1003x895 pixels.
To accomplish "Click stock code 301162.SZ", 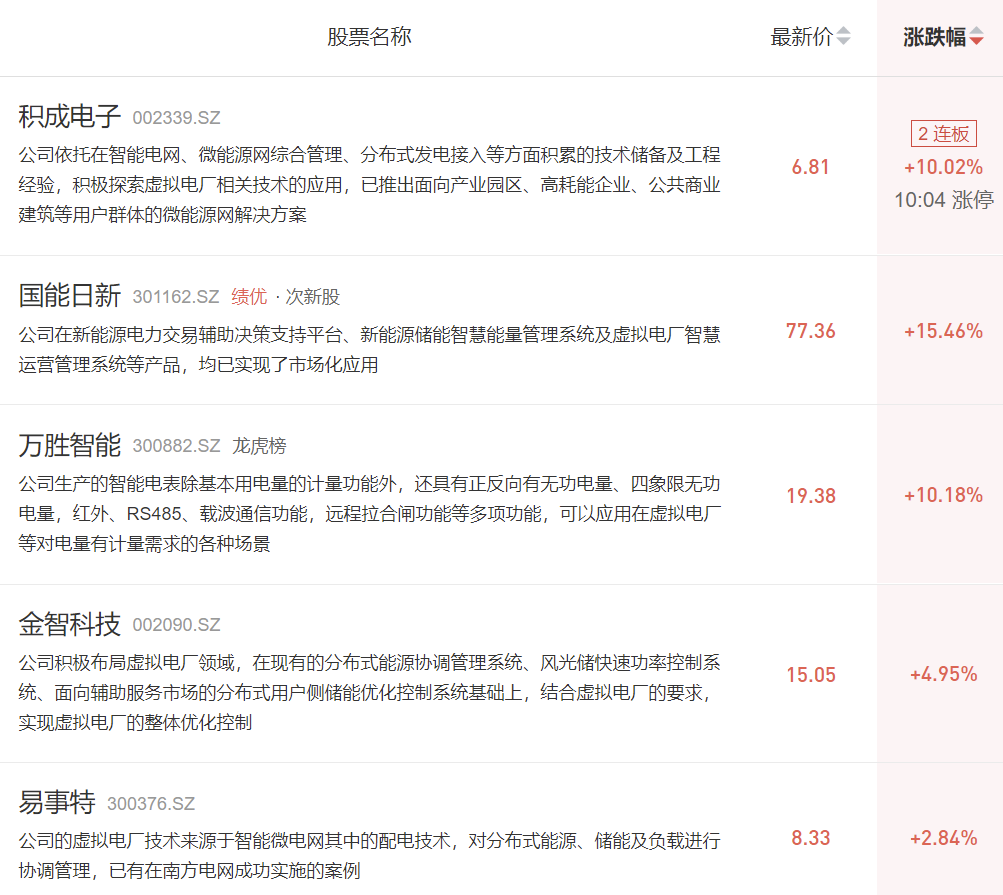I will coord(176,297).
